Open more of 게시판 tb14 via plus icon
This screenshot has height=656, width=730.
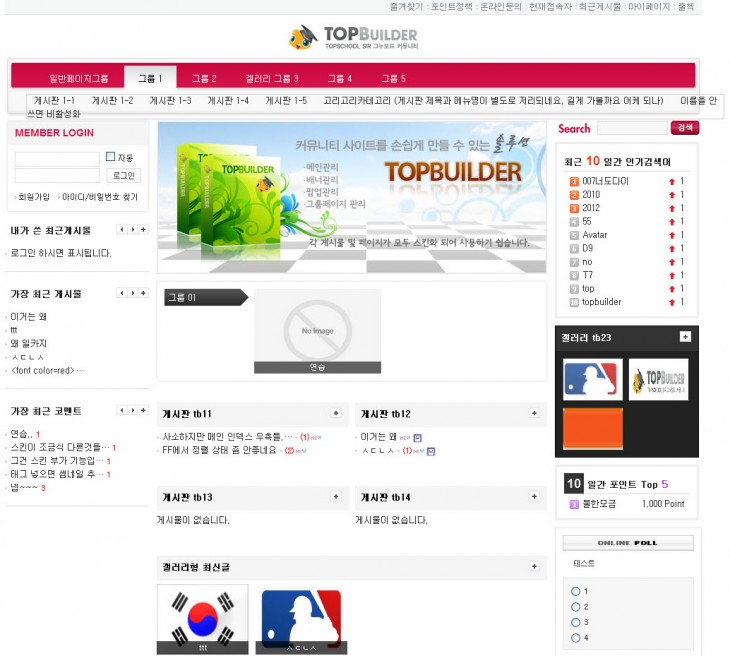[x=534, y=497]
